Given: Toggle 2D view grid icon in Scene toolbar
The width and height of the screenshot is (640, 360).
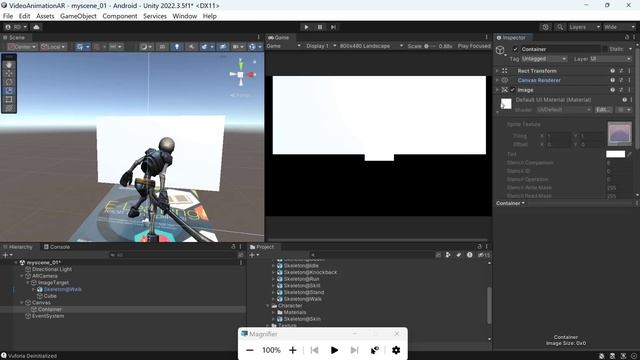Looking at the screenshot, I should point(162,47).
